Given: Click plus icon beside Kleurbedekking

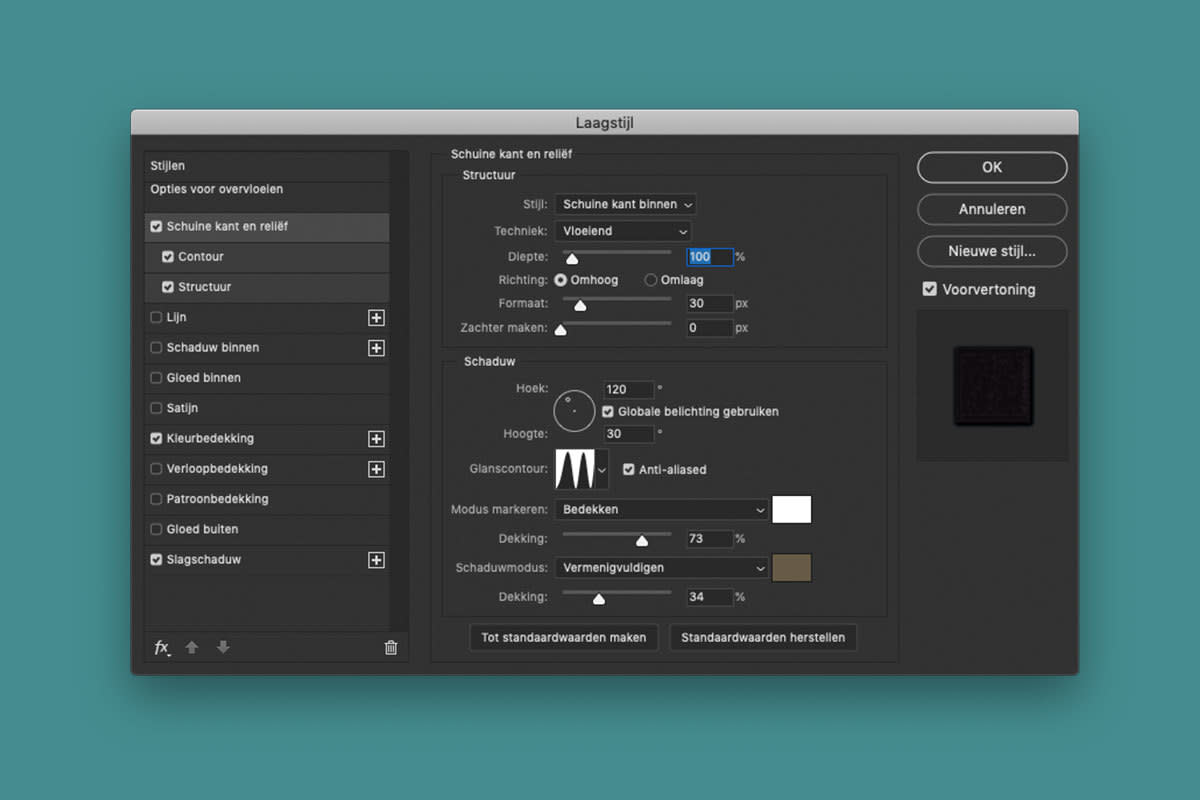Looking at the screenshot, I should (376, 439).
